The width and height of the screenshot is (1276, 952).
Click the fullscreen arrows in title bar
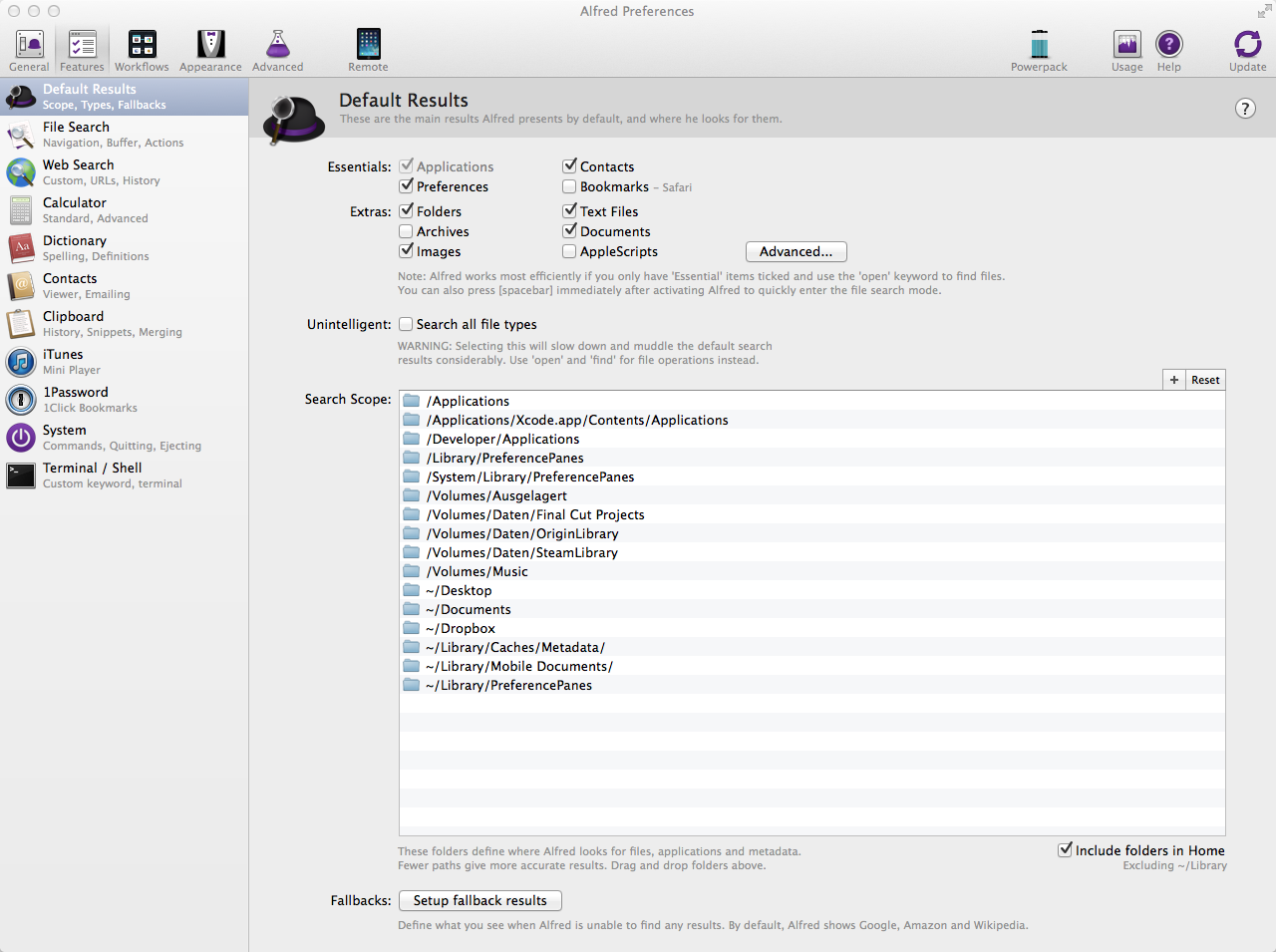tap(1264, 11)
